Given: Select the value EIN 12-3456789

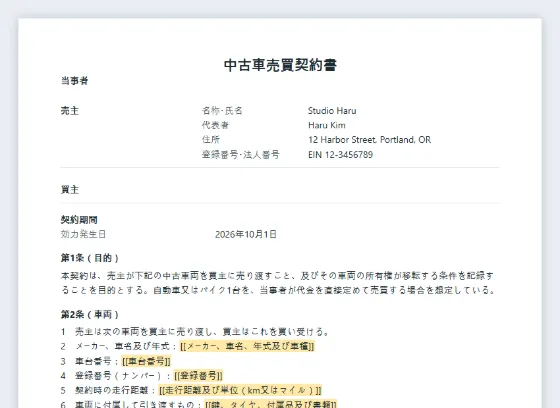Looking at the screenshot, I should click(340, 155).
